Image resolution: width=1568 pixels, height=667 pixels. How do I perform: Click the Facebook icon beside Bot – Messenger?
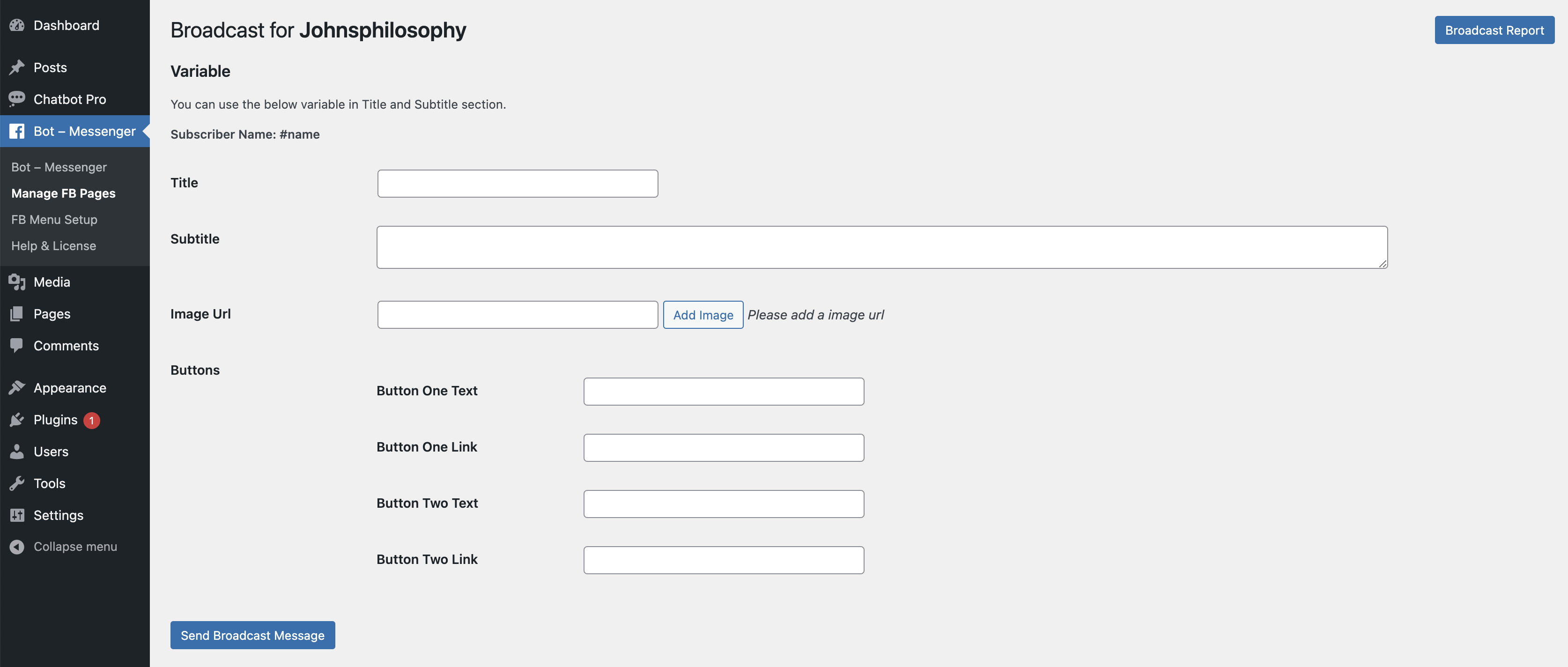point(17,131)
